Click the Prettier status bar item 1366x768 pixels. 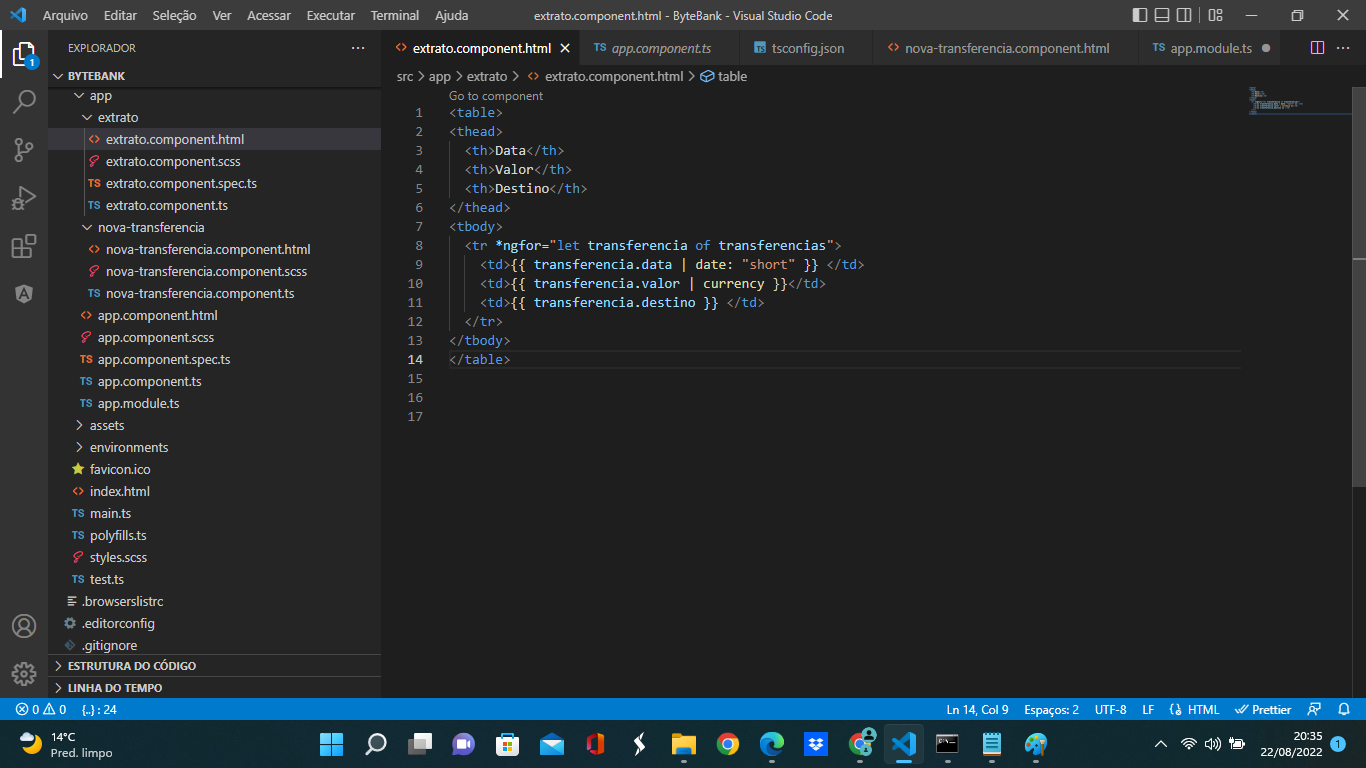click(x=1264, y=710)
